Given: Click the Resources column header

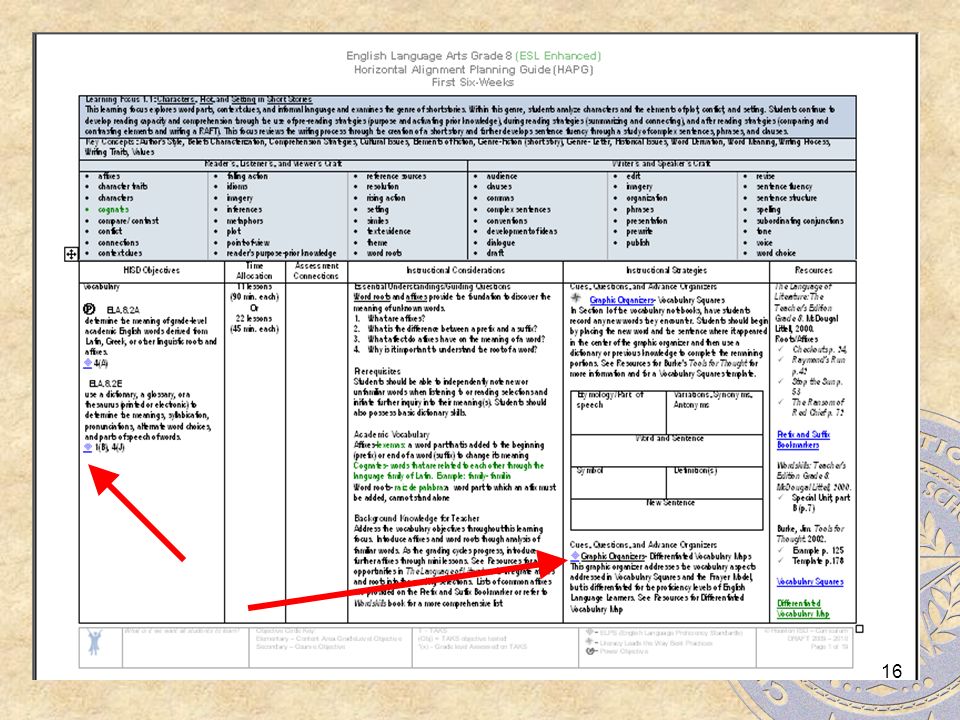Looking at the screenshot, I should point(813,270).
